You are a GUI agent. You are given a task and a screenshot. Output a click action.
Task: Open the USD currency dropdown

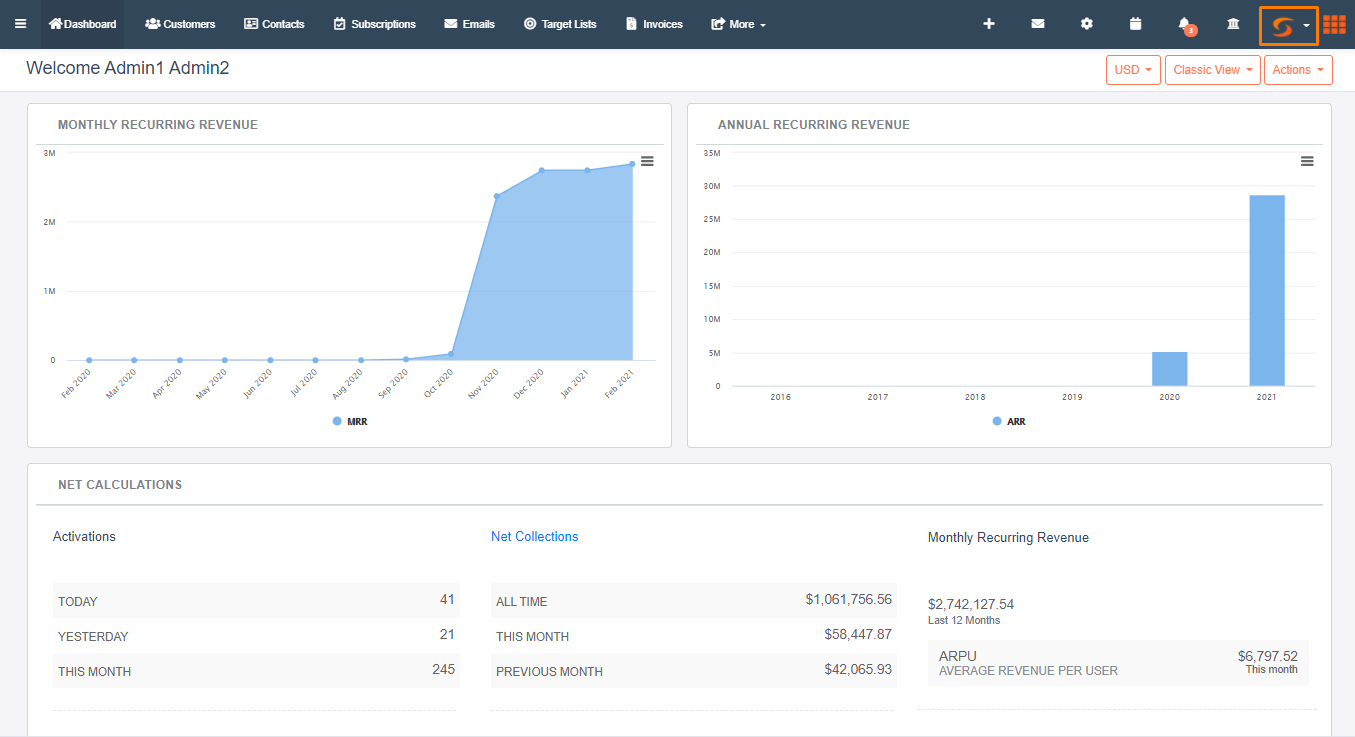[x=1132, y=69]
